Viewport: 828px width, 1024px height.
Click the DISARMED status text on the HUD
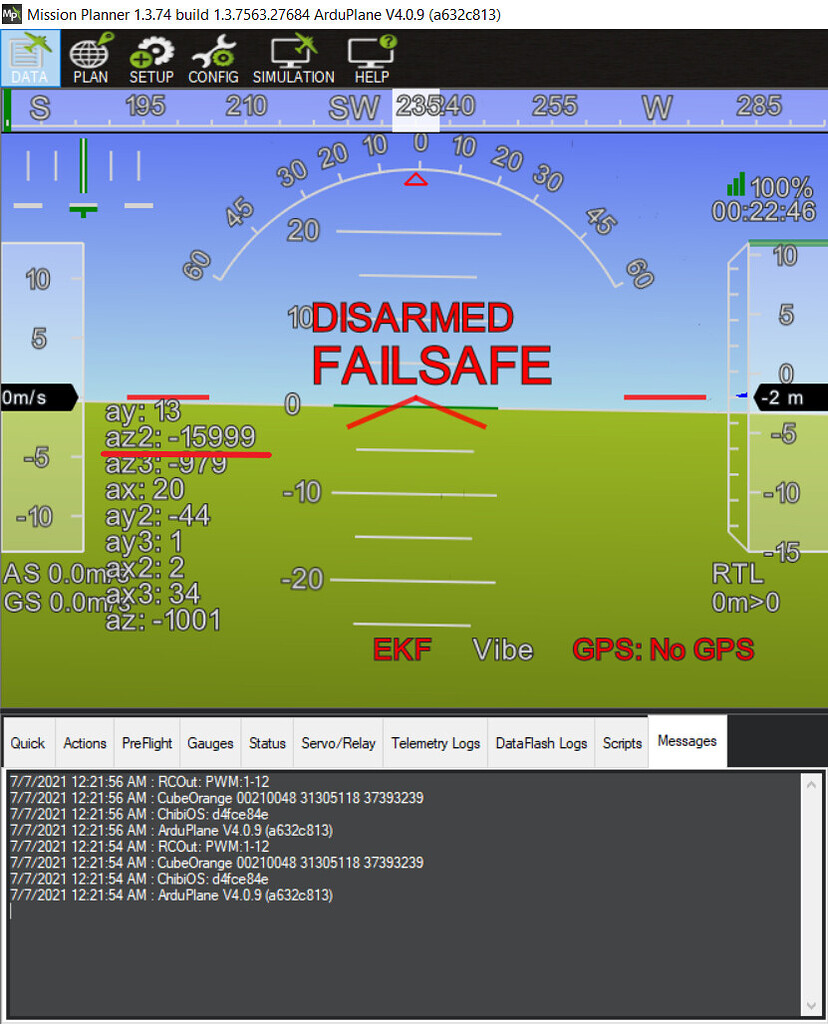pyautogui.click(x=413, y=318)
